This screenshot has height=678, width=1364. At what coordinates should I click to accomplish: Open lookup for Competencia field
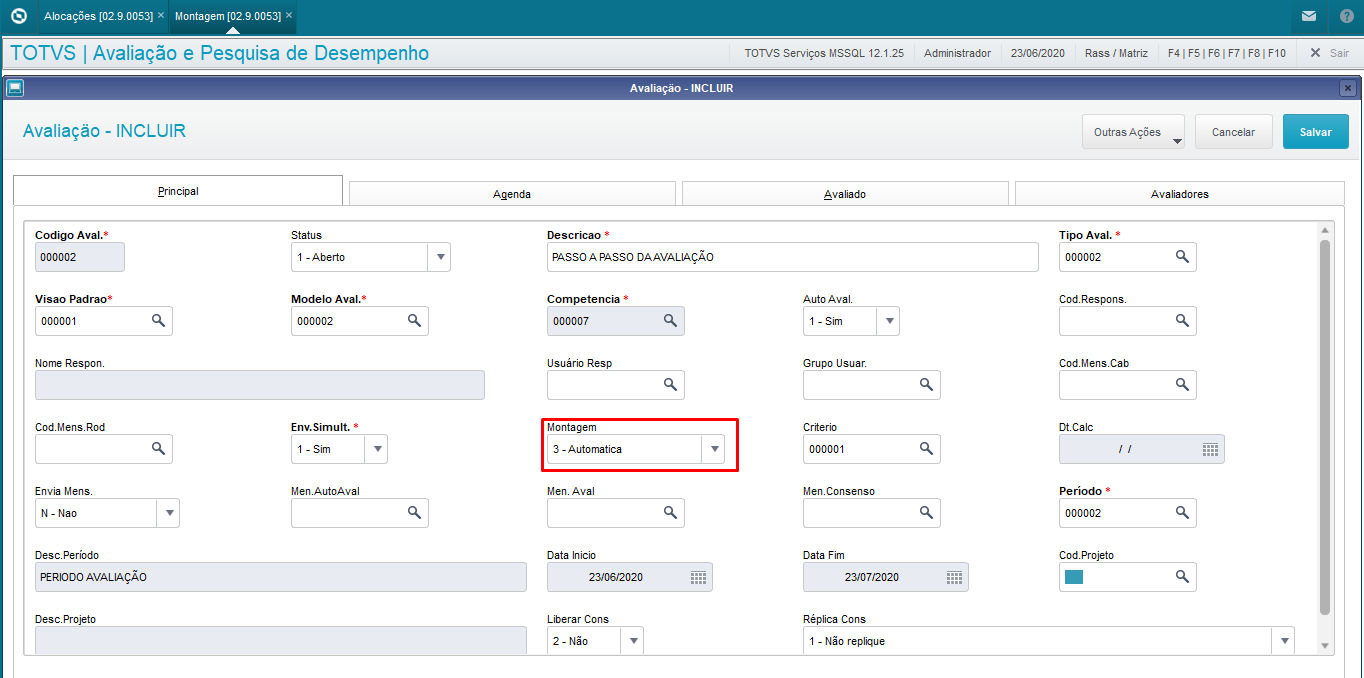669,321
